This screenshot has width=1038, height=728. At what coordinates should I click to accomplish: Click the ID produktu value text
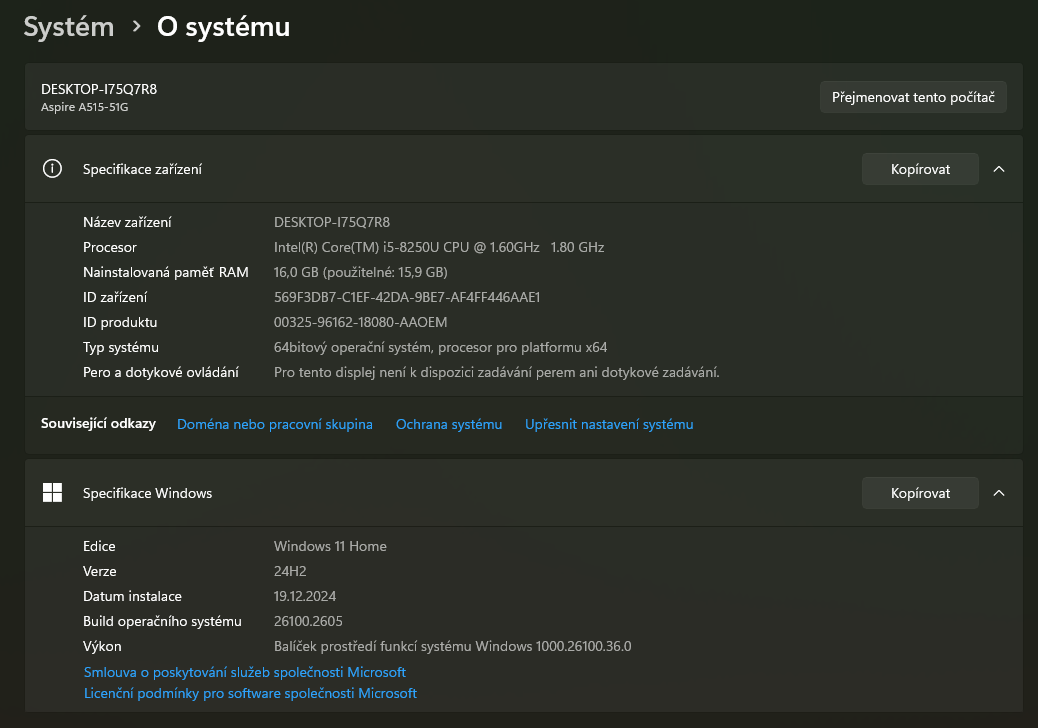coord(360,322)
